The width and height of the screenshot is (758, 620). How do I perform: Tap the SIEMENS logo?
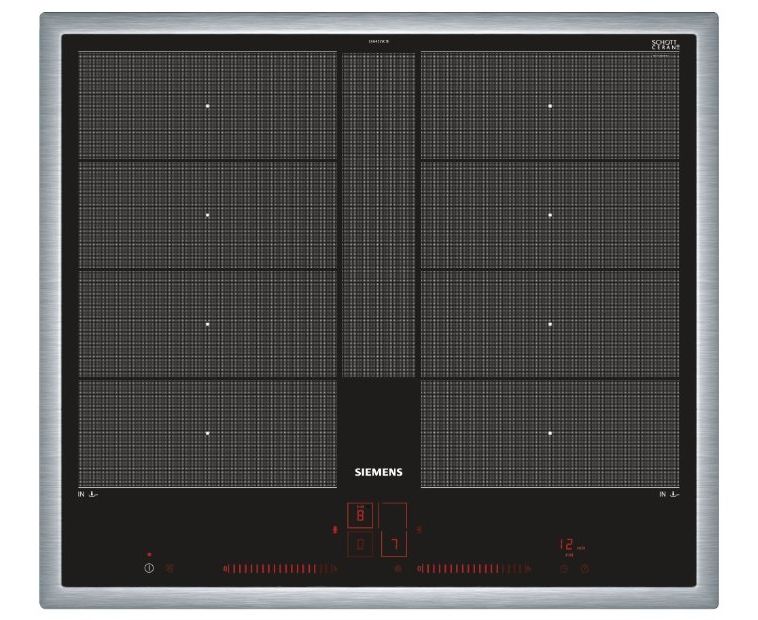click(378, 472)
